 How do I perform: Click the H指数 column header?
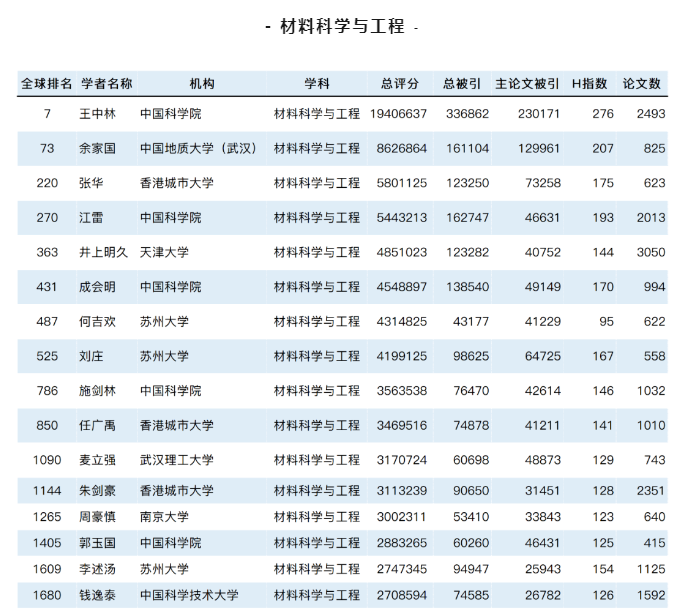589,84
